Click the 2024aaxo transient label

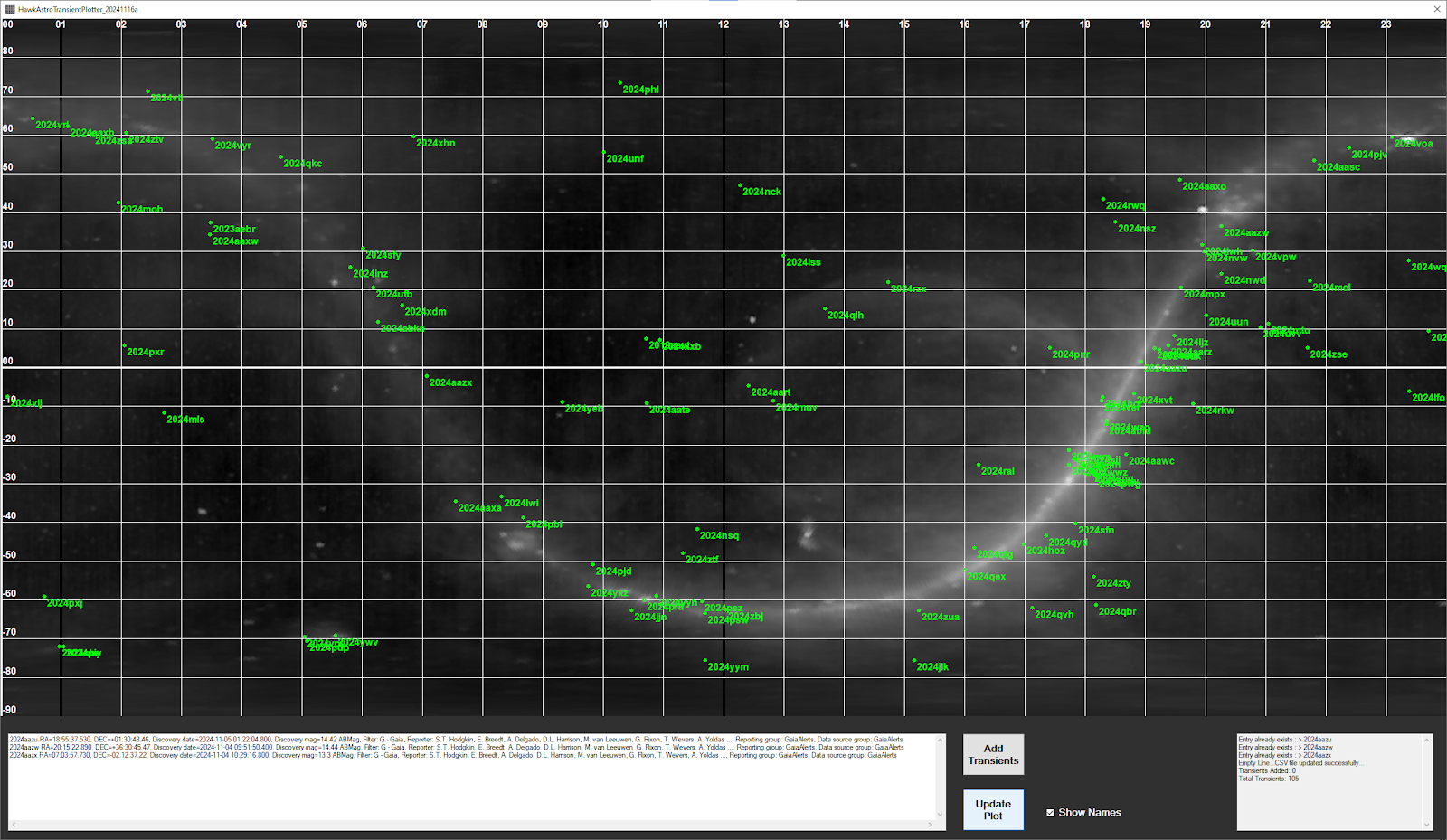point(1205,187)
